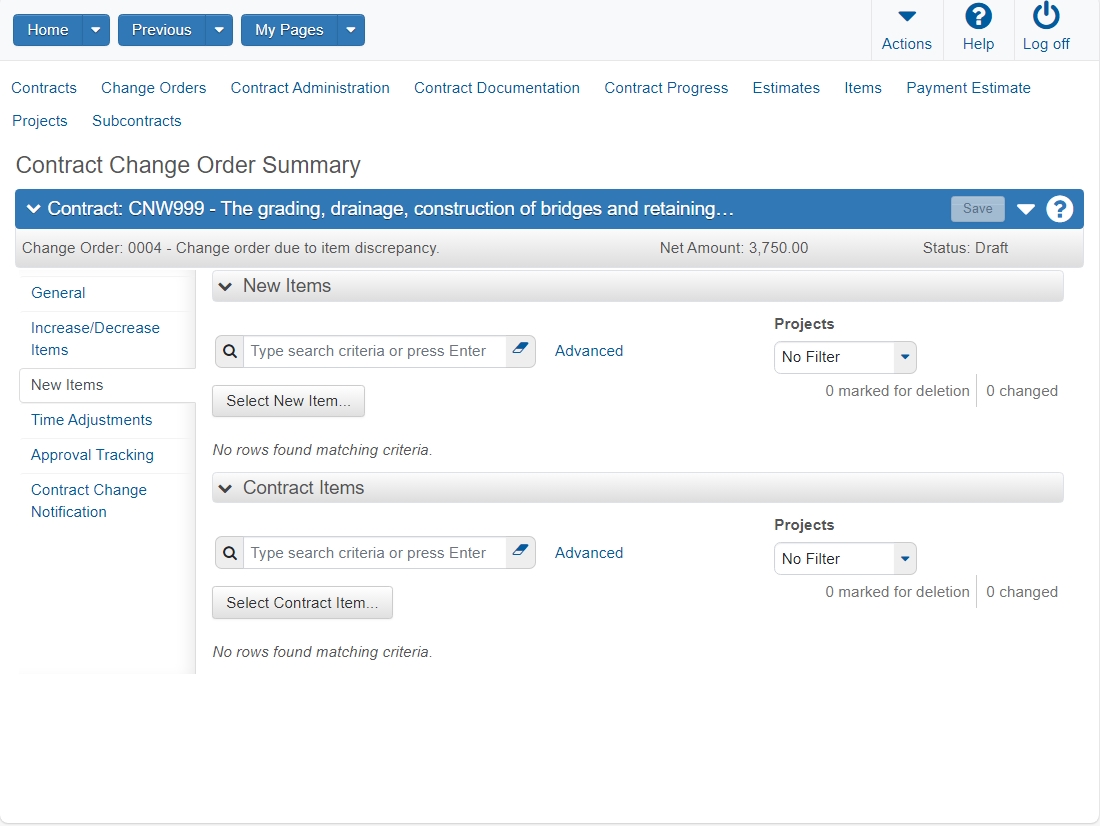Image resolution: width=1100 pixels, height=826 pixels.
Task: Open the Projects menu link
Action: tap(40, 121)
